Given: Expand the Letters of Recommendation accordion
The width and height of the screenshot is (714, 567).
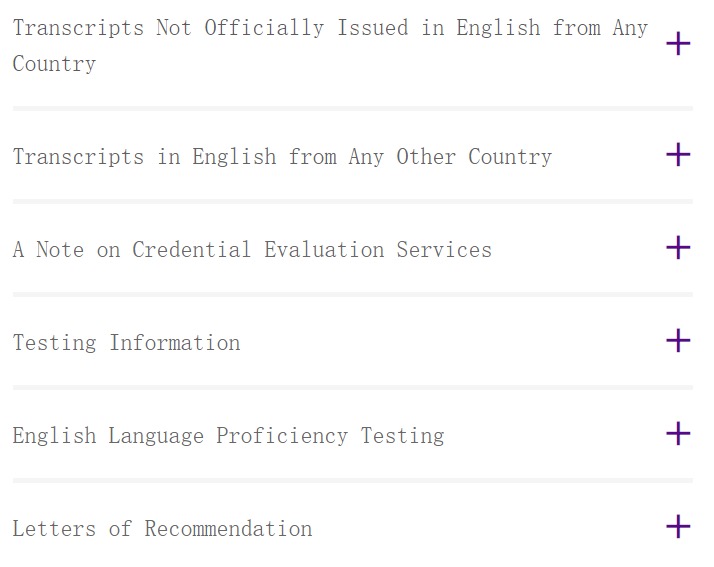Looking at the screenshot, I should pos(678,526).
